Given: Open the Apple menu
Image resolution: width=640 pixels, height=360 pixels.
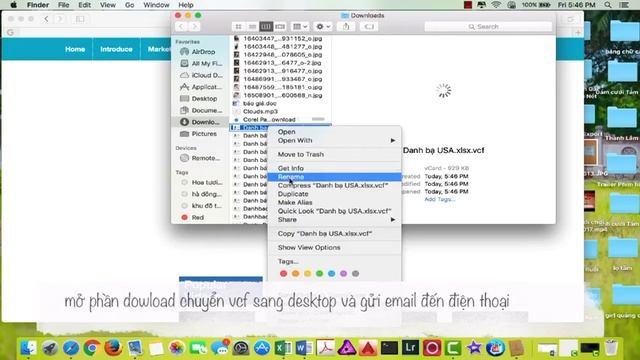Looking at the screenshot, I should (x=13, y=5).
